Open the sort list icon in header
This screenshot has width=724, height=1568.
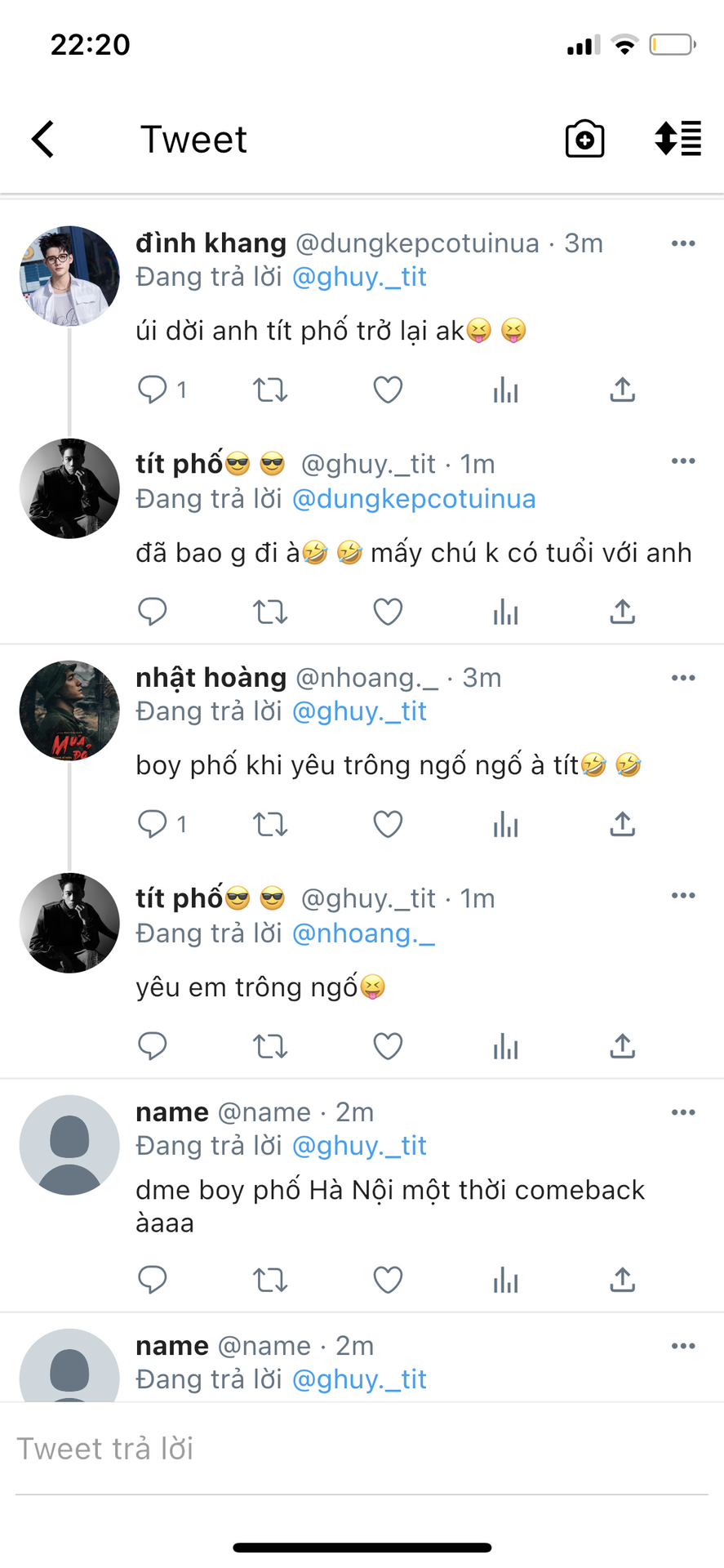tap(678, 138)
